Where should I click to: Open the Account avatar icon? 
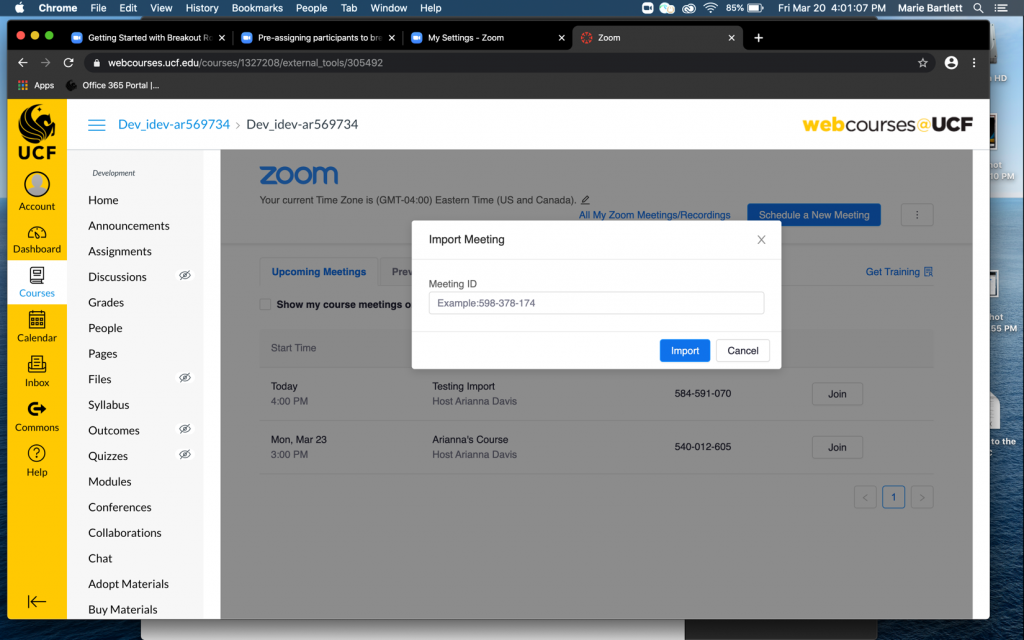click(x=37, y=185)
